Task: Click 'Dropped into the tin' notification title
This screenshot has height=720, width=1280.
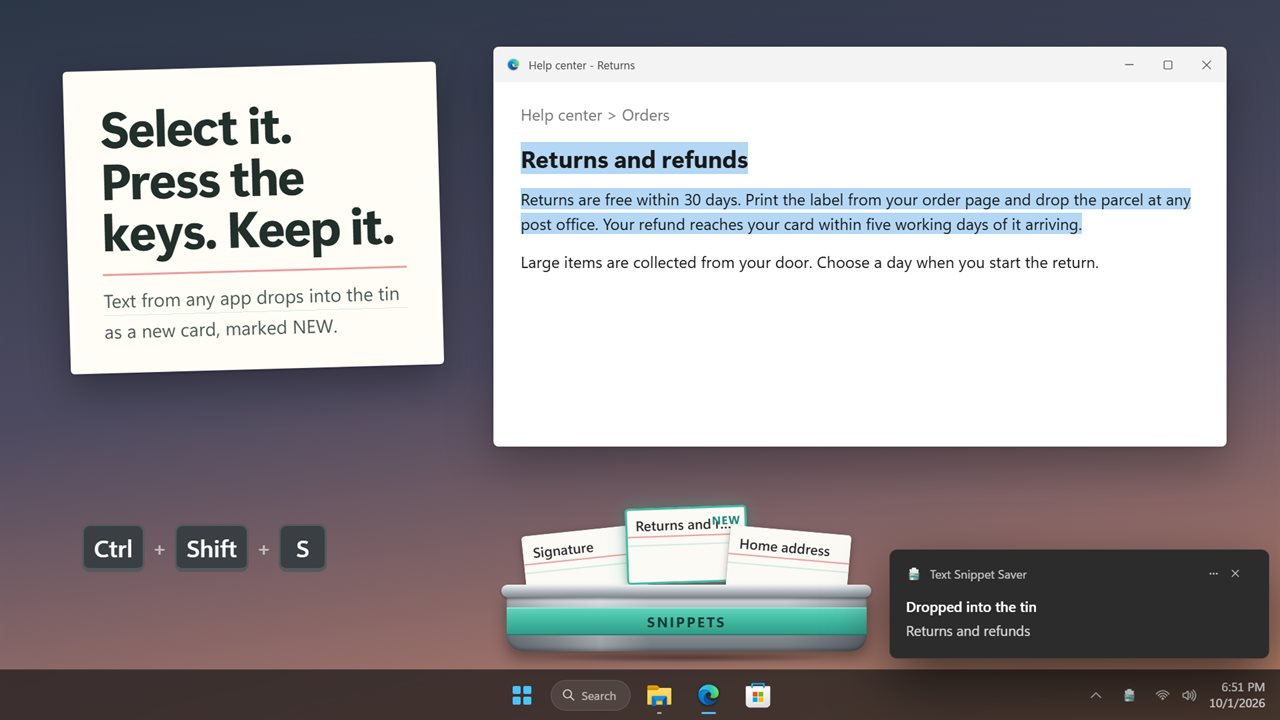Action: (971, 607)
